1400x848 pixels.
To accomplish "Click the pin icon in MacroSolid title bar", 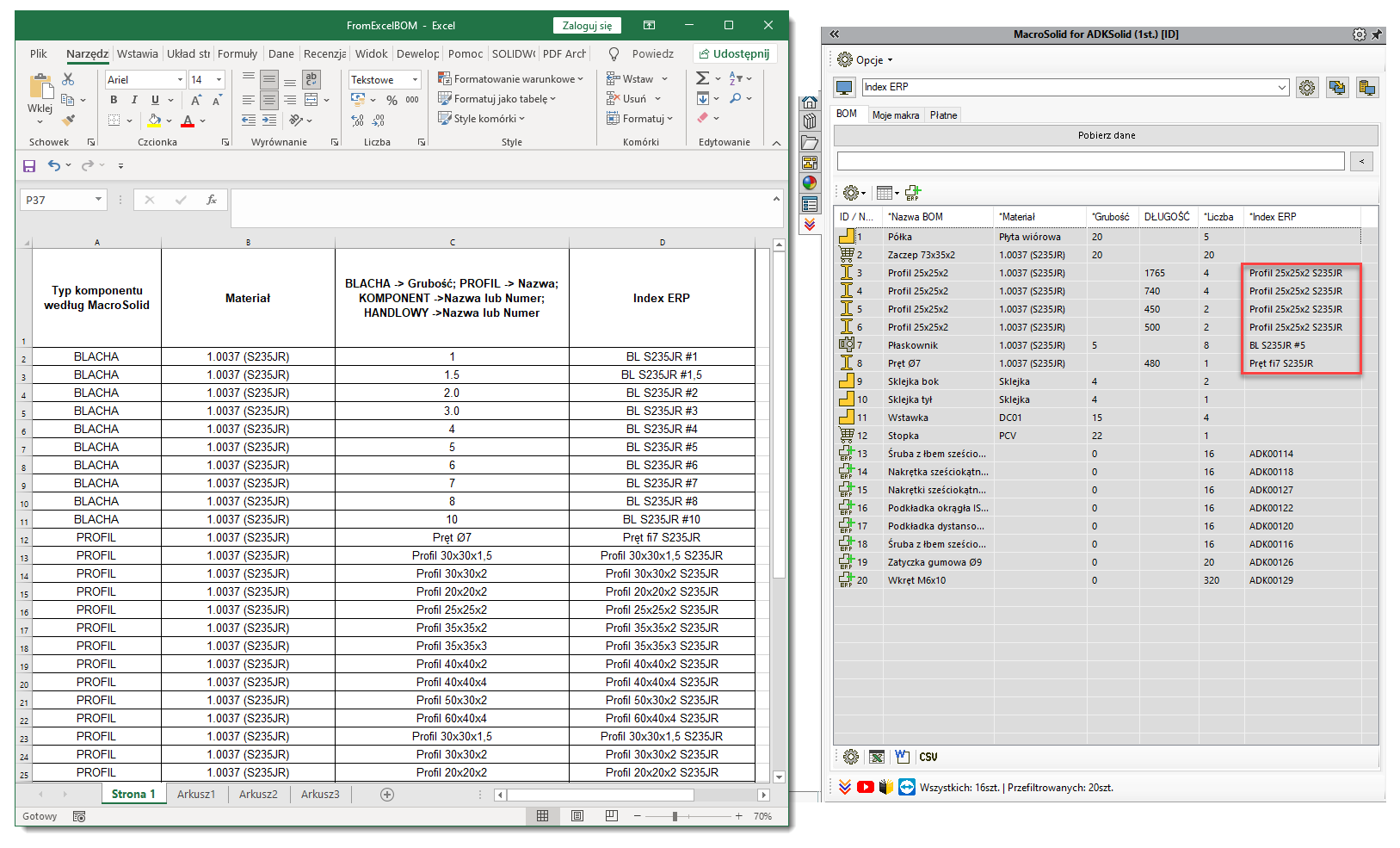I will click(x=1376, y=34).
